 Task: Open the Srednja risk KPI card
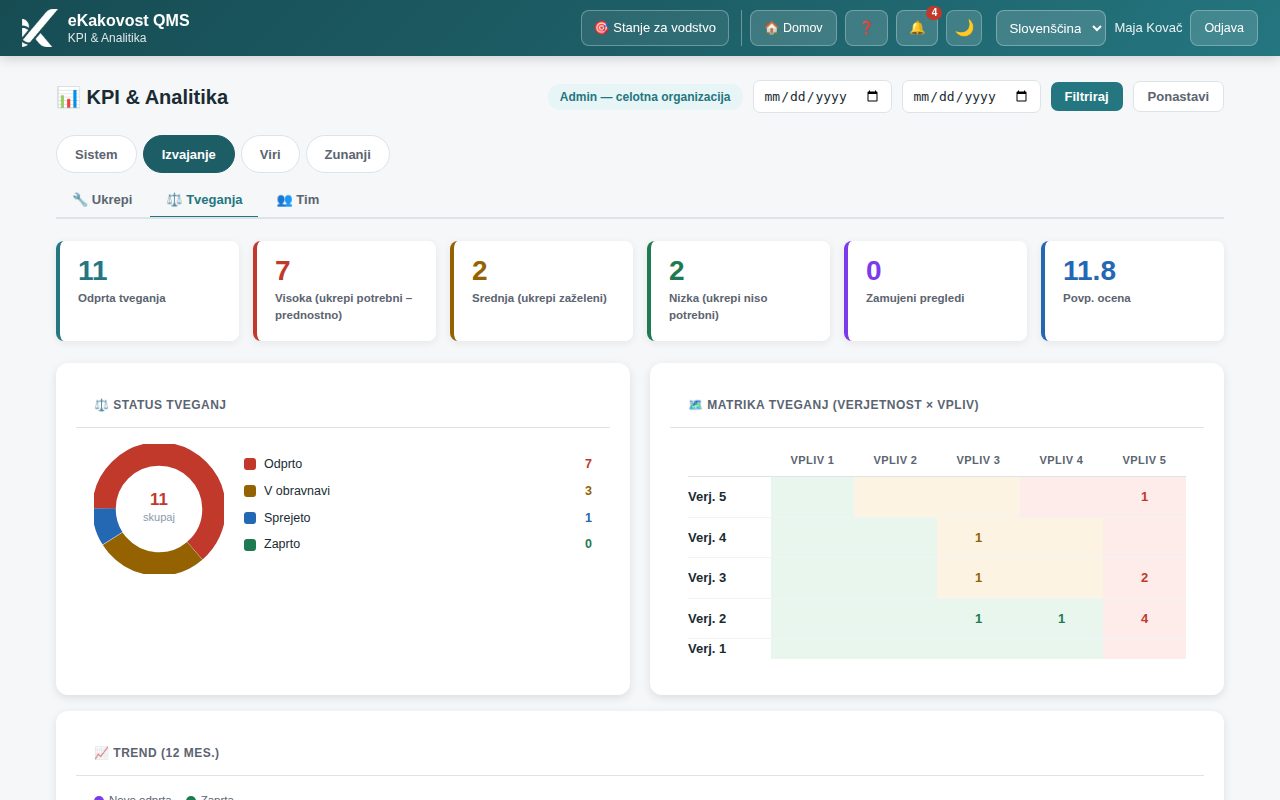tap(542, 291)
